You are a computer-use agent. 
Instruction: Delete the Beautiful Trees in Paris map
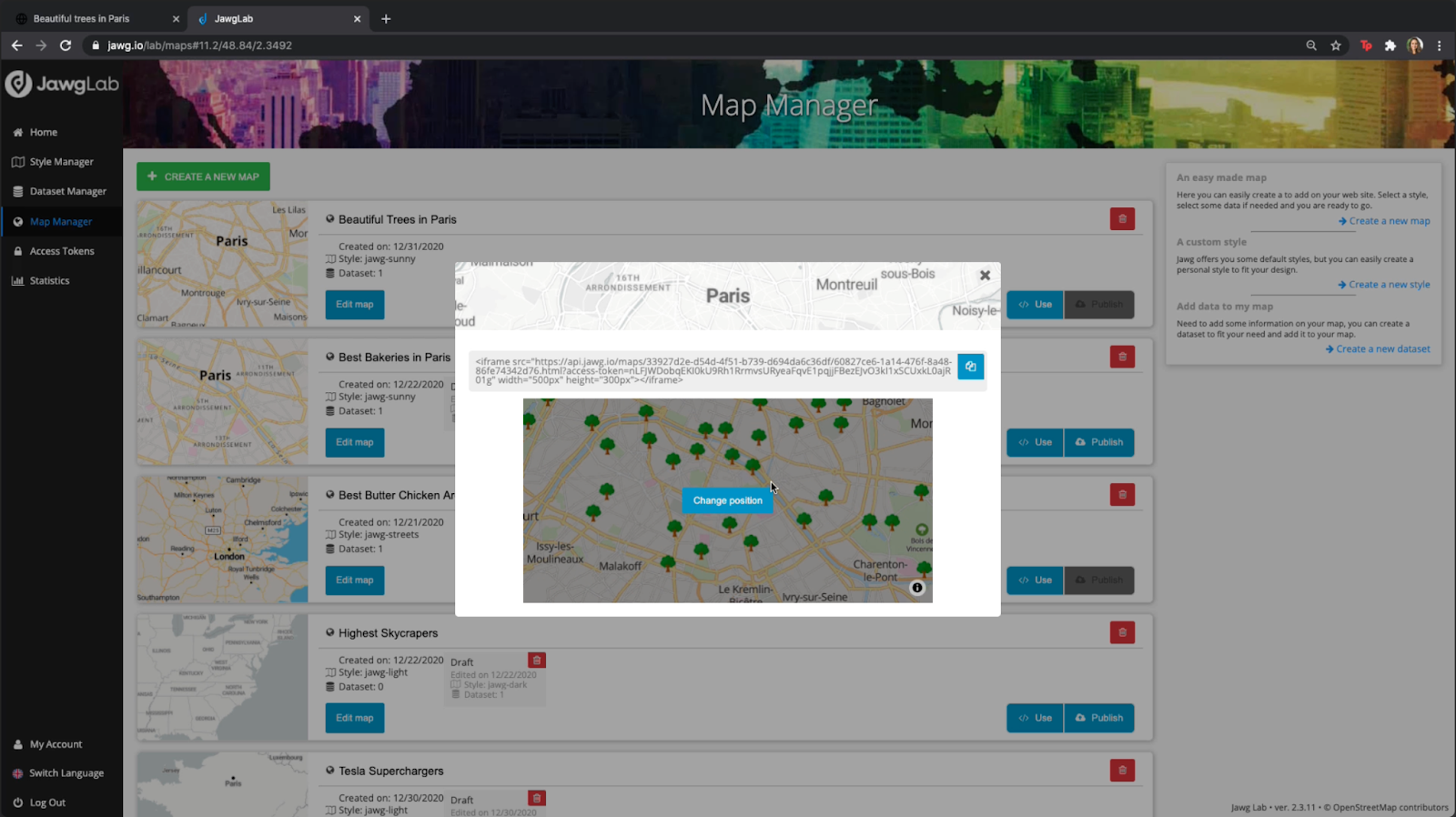[x=1122, y=219]
